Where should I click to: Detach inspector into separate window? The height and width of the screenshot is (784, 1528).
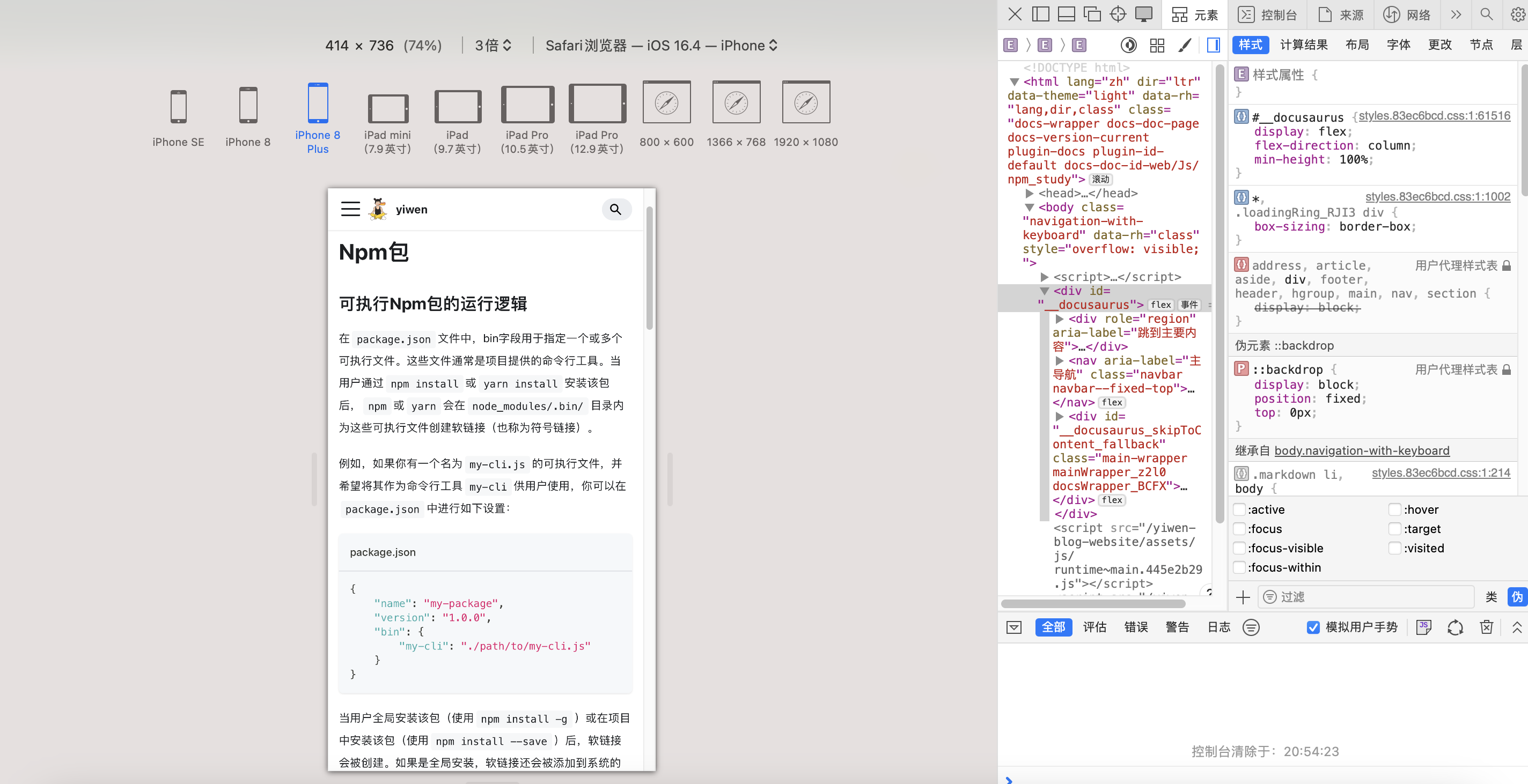coord(1091,14)
